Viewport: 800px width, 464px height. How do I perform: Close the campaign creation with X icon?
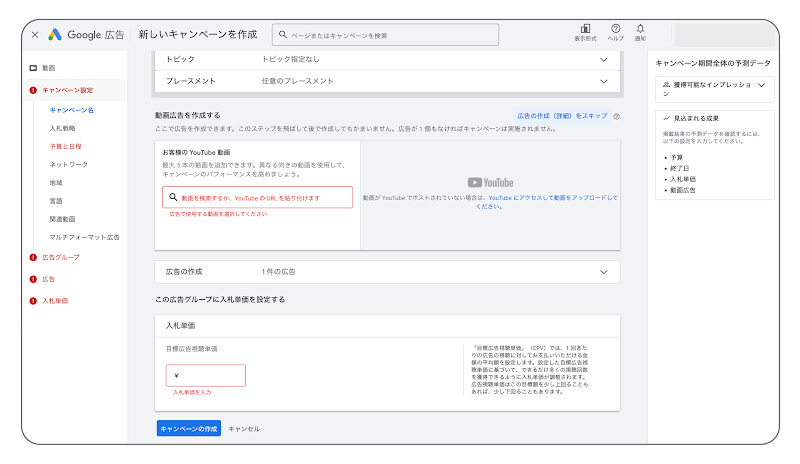click(x=35, y=35)
